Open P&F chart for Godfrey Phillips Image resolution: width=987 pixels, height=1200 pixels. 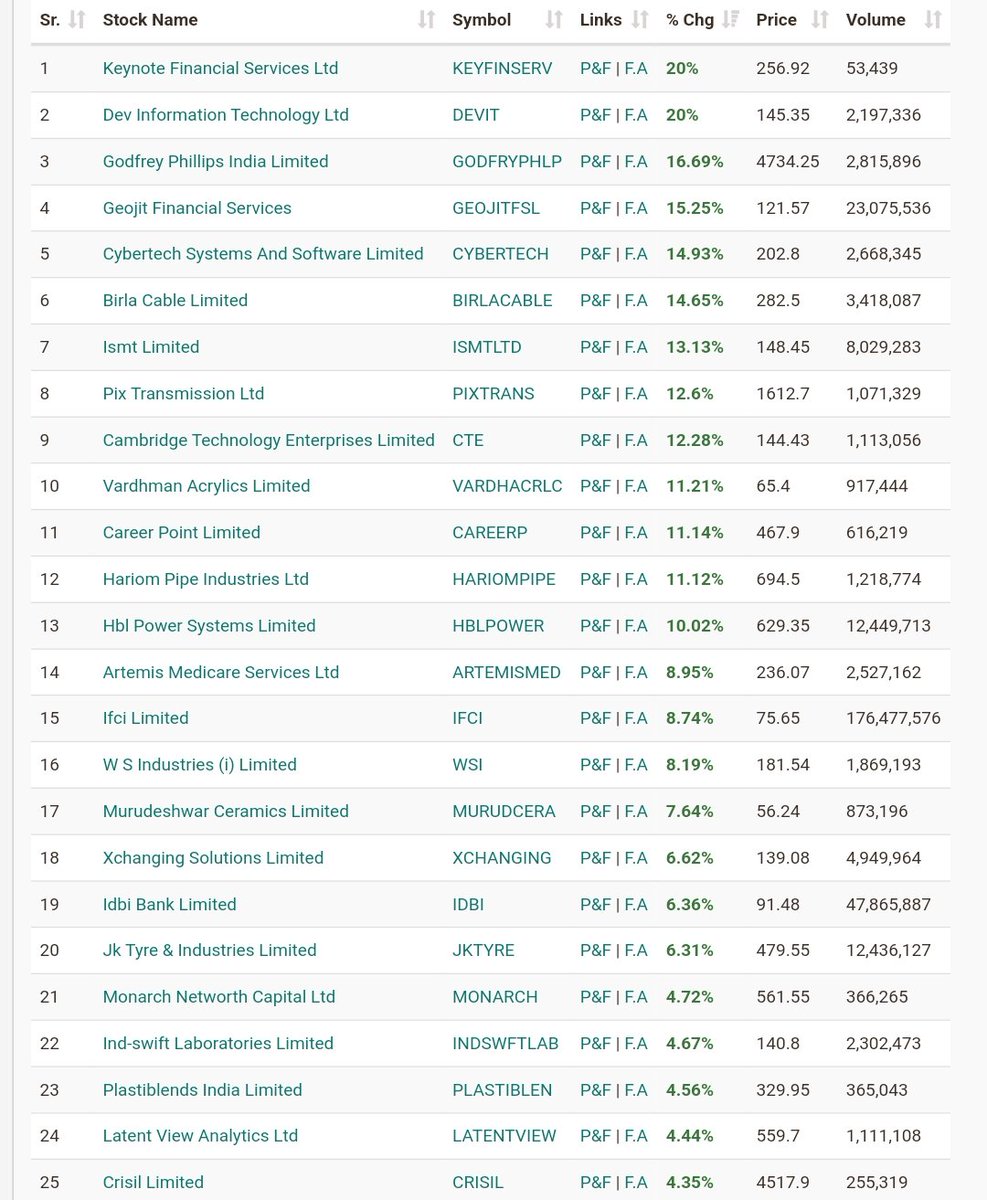point(595,161)
